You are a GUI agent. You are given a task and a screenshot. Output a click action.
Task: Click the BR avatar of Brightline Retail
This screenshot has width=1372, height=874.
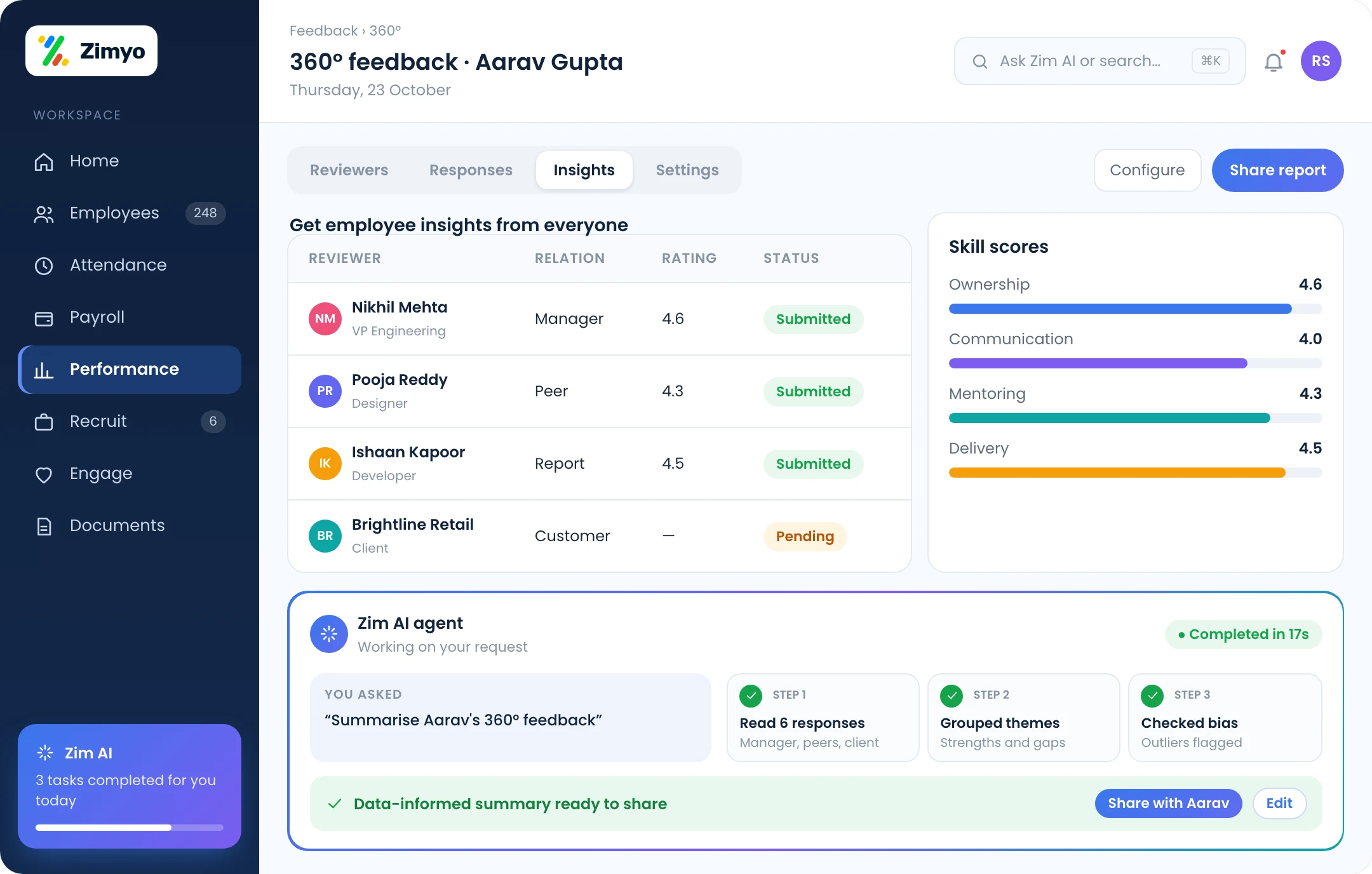click(x=325, y=536)
